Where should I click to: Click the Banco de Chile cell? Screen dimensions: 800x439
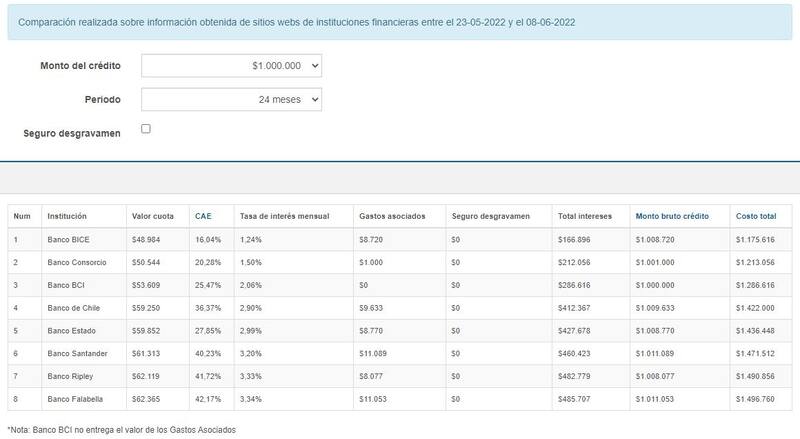(x=74, y=308)
